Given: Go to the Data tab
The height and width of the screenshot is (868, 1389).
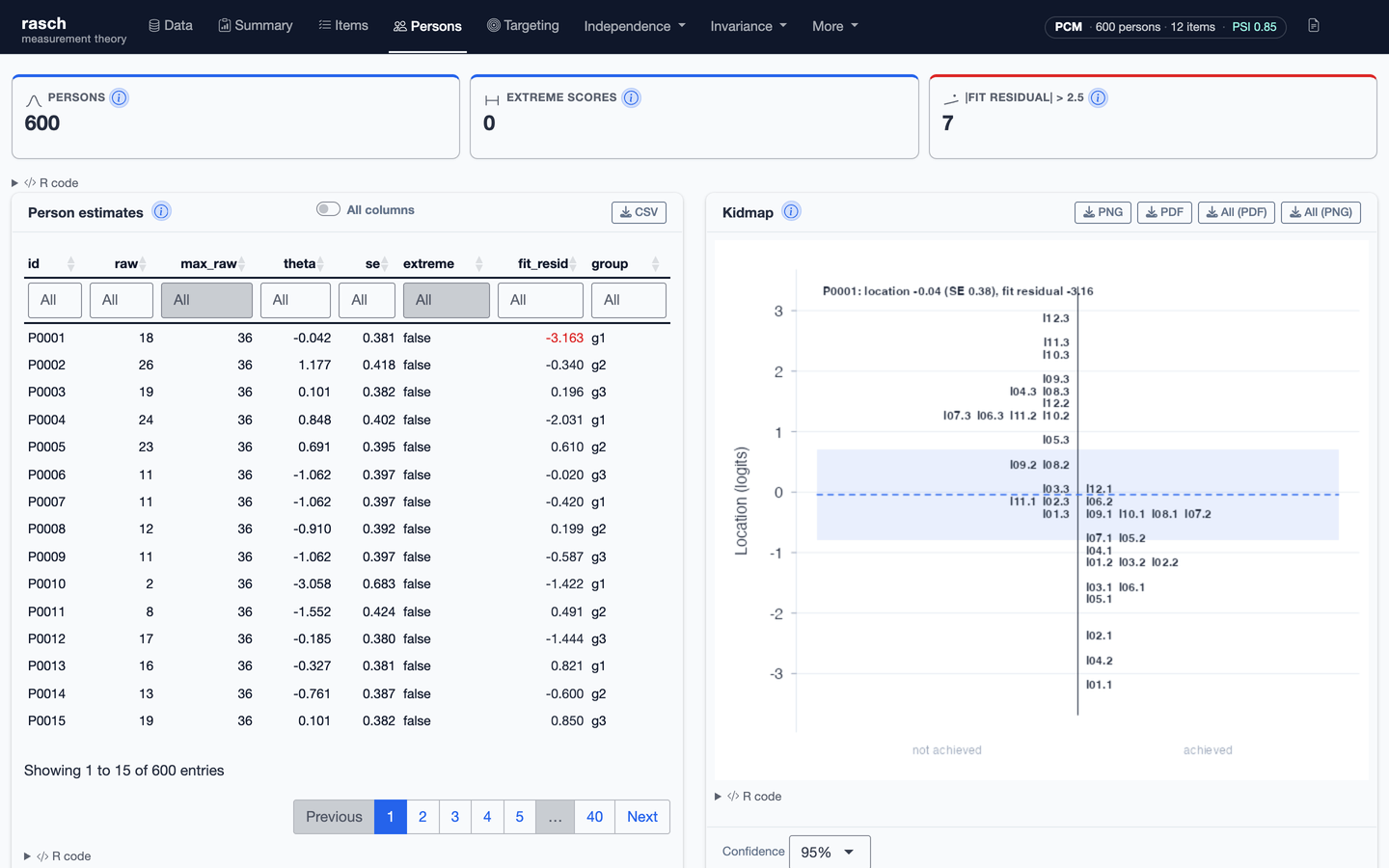Looking at the screenshot, I should (171, 26).
